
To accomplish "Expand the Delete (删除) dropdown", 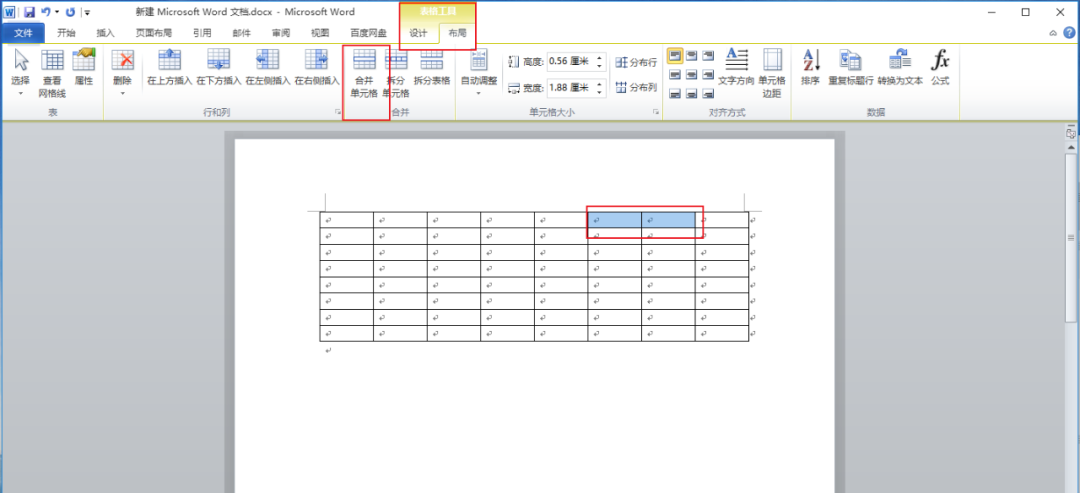I will click(x=122, y=72).
